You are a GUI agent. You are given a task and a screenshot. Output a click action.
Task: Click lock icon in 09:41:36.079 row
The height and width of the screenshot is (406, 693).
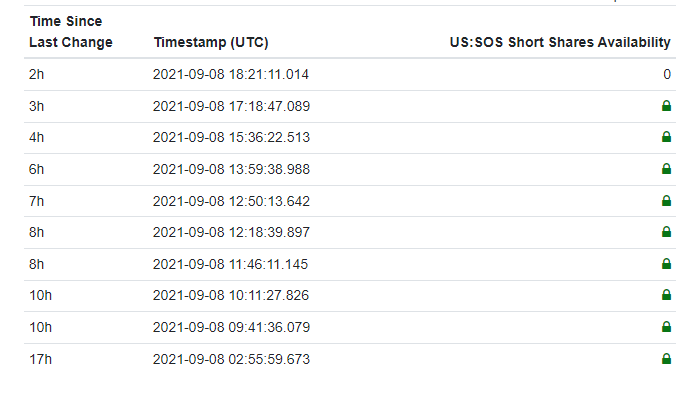click(x=666, y=326)
